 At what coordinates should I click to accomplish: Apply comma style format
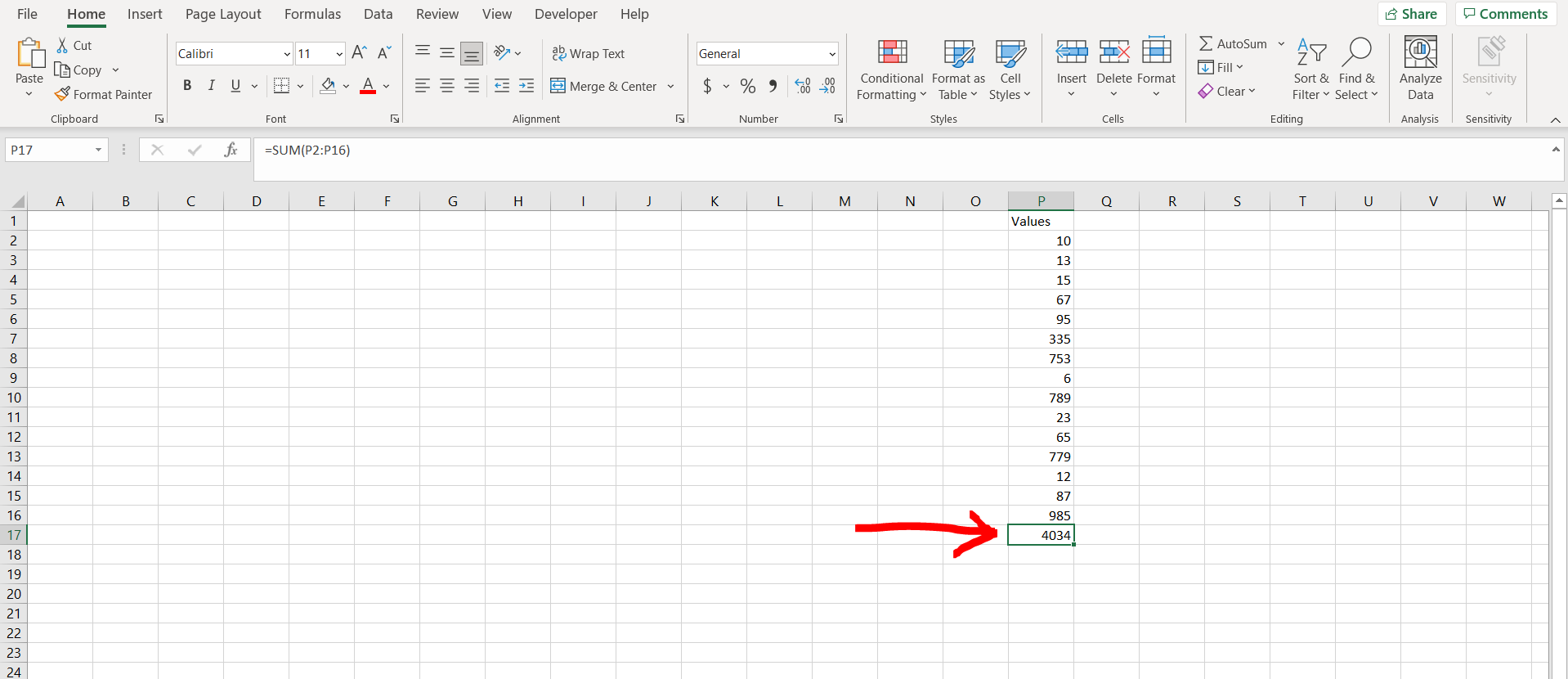pyautogui.click(x=773, y=86)
